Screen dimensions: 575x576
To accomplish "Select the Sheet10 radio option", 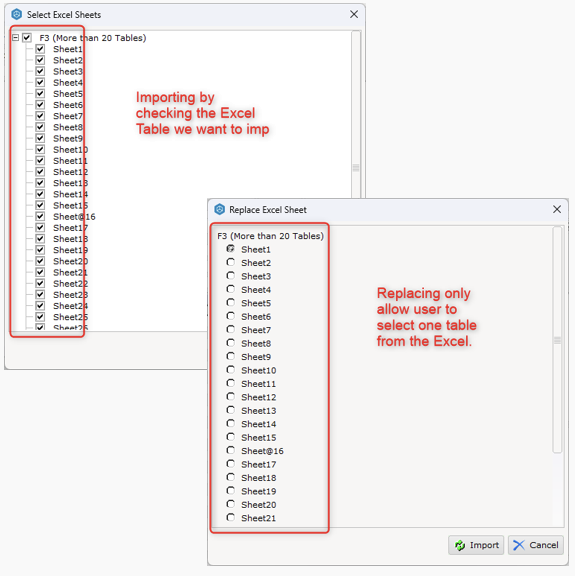I will (x=230, y=370).
